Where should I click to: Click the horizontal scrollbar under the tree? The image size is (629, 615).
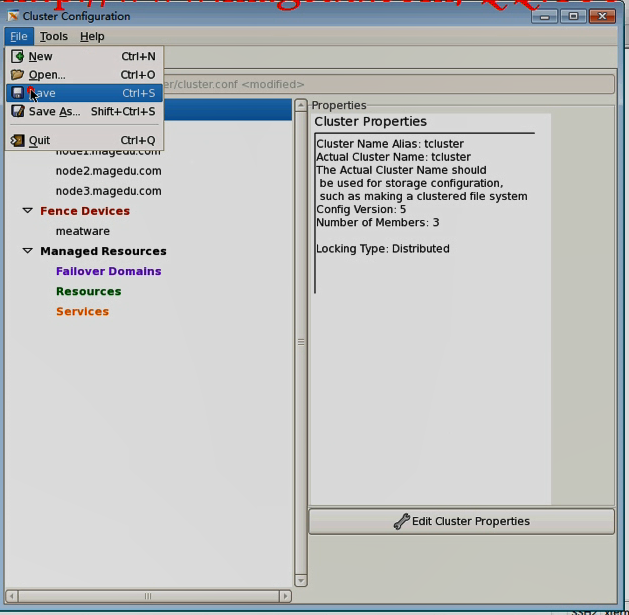click(x=147, y=596)
